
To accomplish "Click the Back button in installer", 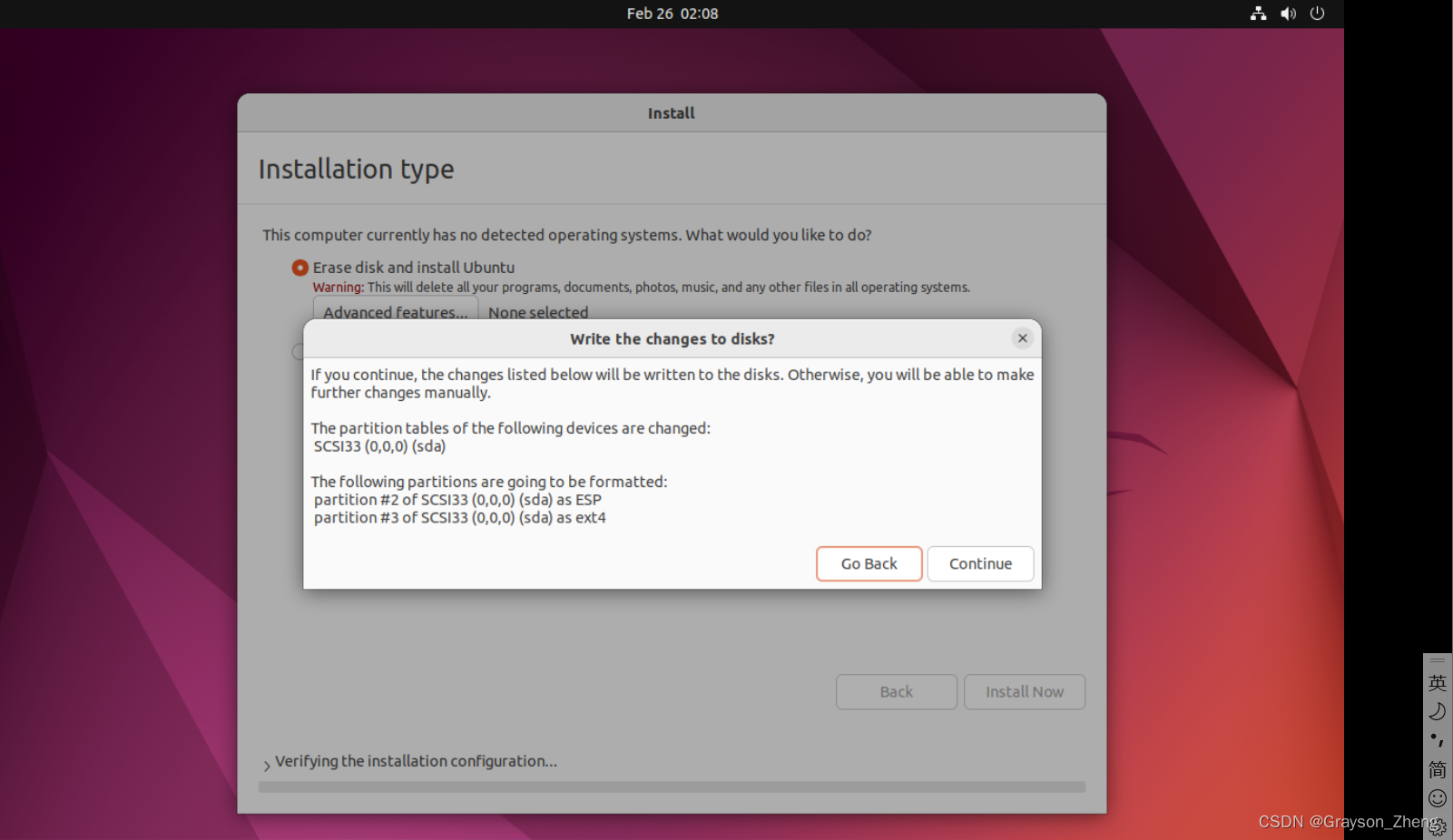I will coord(897,691).
